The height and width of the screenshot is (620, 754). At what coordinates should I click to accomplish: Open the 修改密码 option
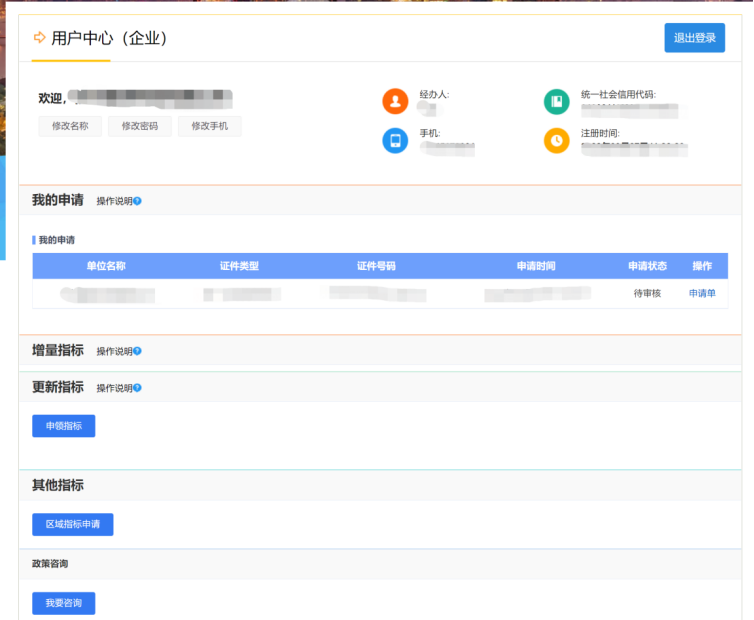[140, 126]
